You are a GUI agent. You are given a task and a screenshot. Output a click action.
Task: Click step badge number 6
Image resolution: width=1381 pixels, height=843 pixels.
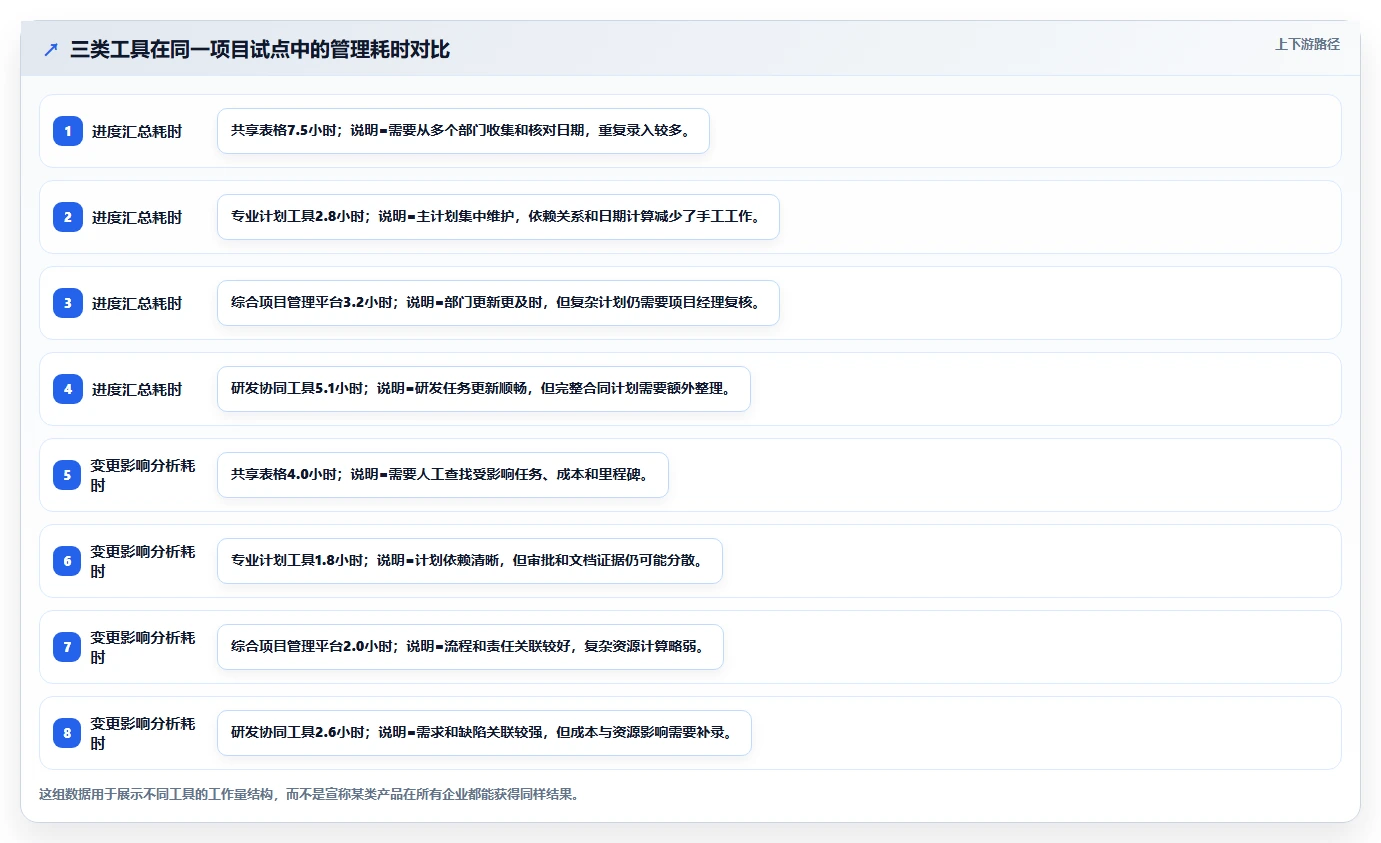coord(68,561)
